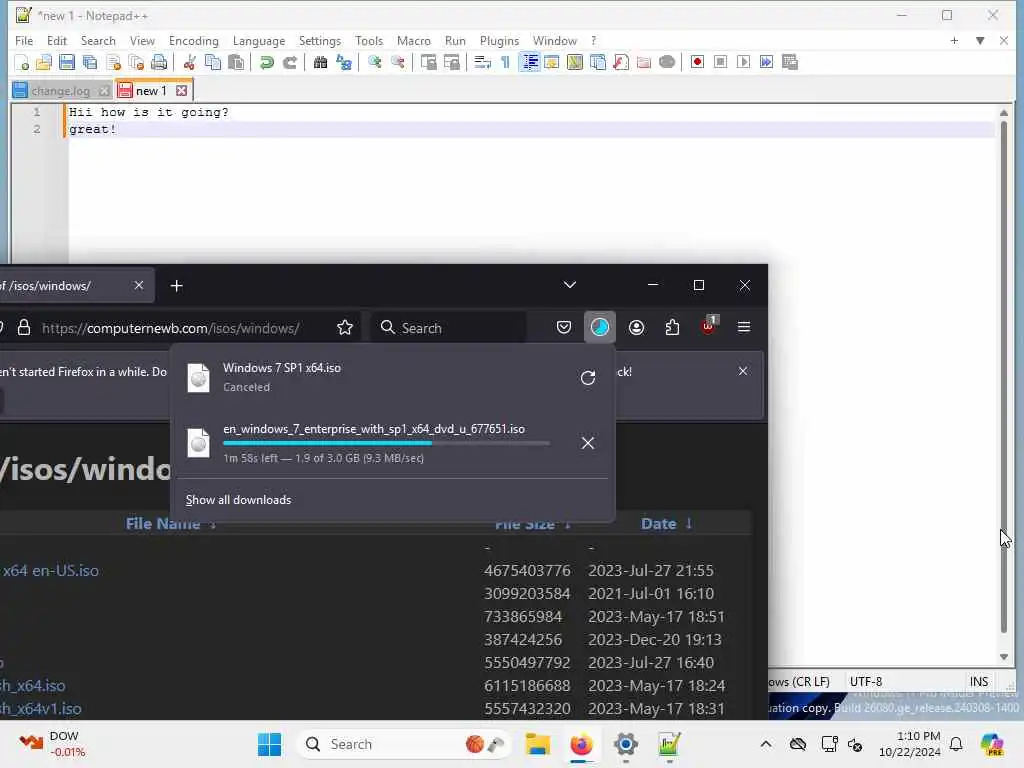The image size is (1024, 768).
Task: Start macro recording red dot button
Action: (x=697, y=62)
